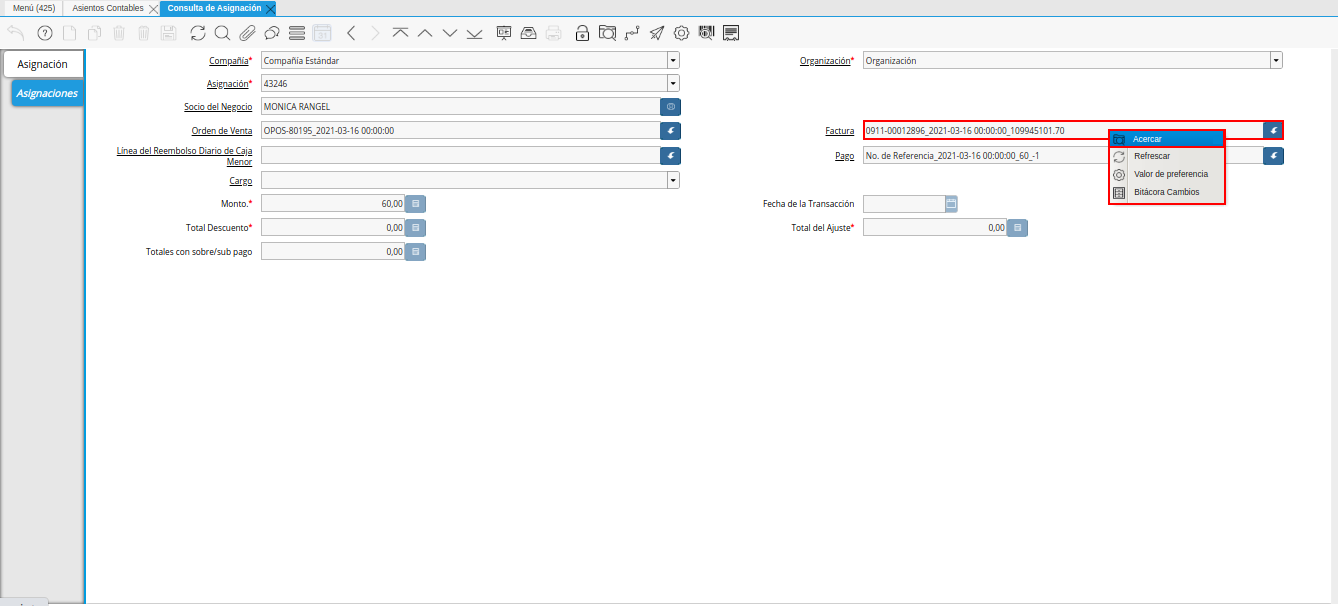Switch to the Asientos Contables tab
This screenshot has height=606, width=1338.
[x=108, y=8]
